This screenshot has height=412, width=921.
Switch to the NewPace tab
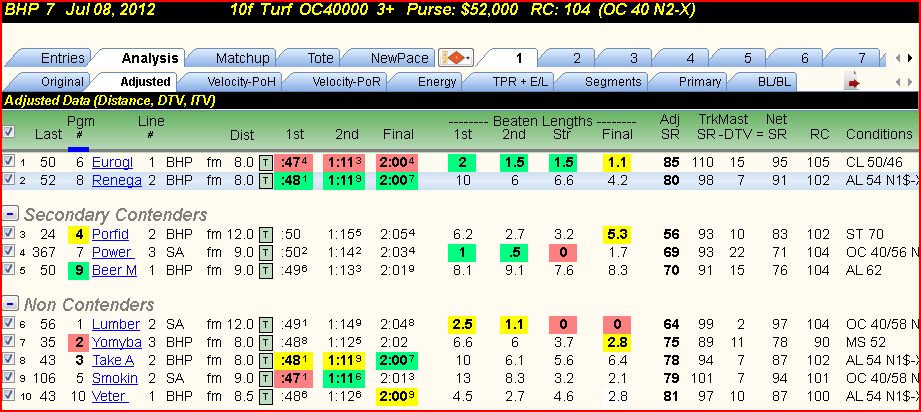(390, 58)
